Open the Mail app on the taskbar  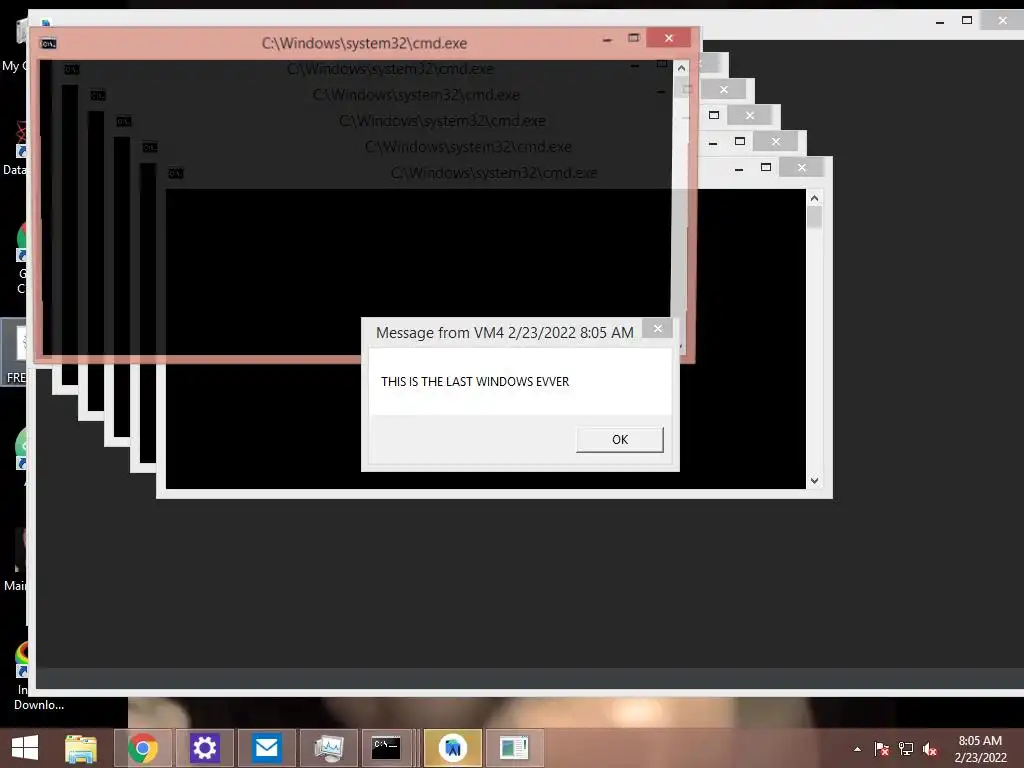pos(266,748)
